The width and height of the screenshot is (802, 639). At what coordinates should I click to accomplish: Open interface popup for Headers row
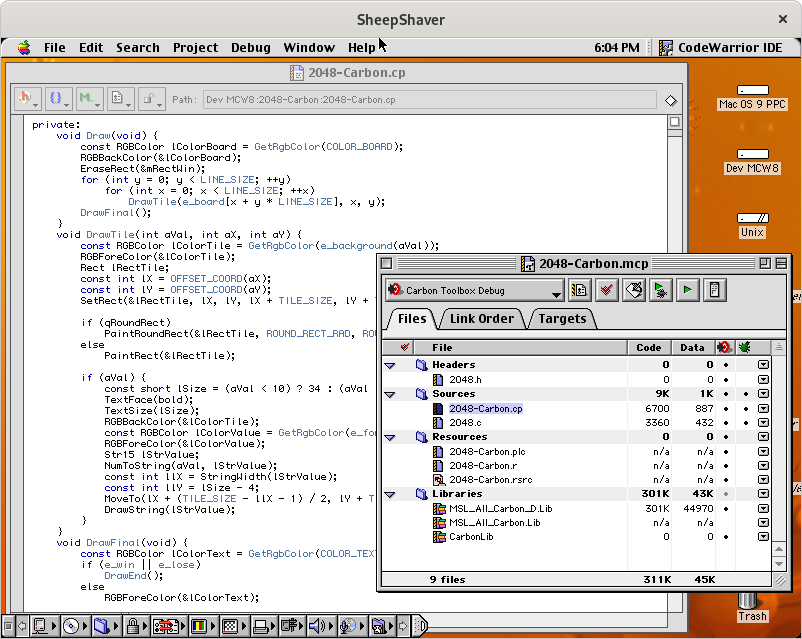[x=763, y=365]
